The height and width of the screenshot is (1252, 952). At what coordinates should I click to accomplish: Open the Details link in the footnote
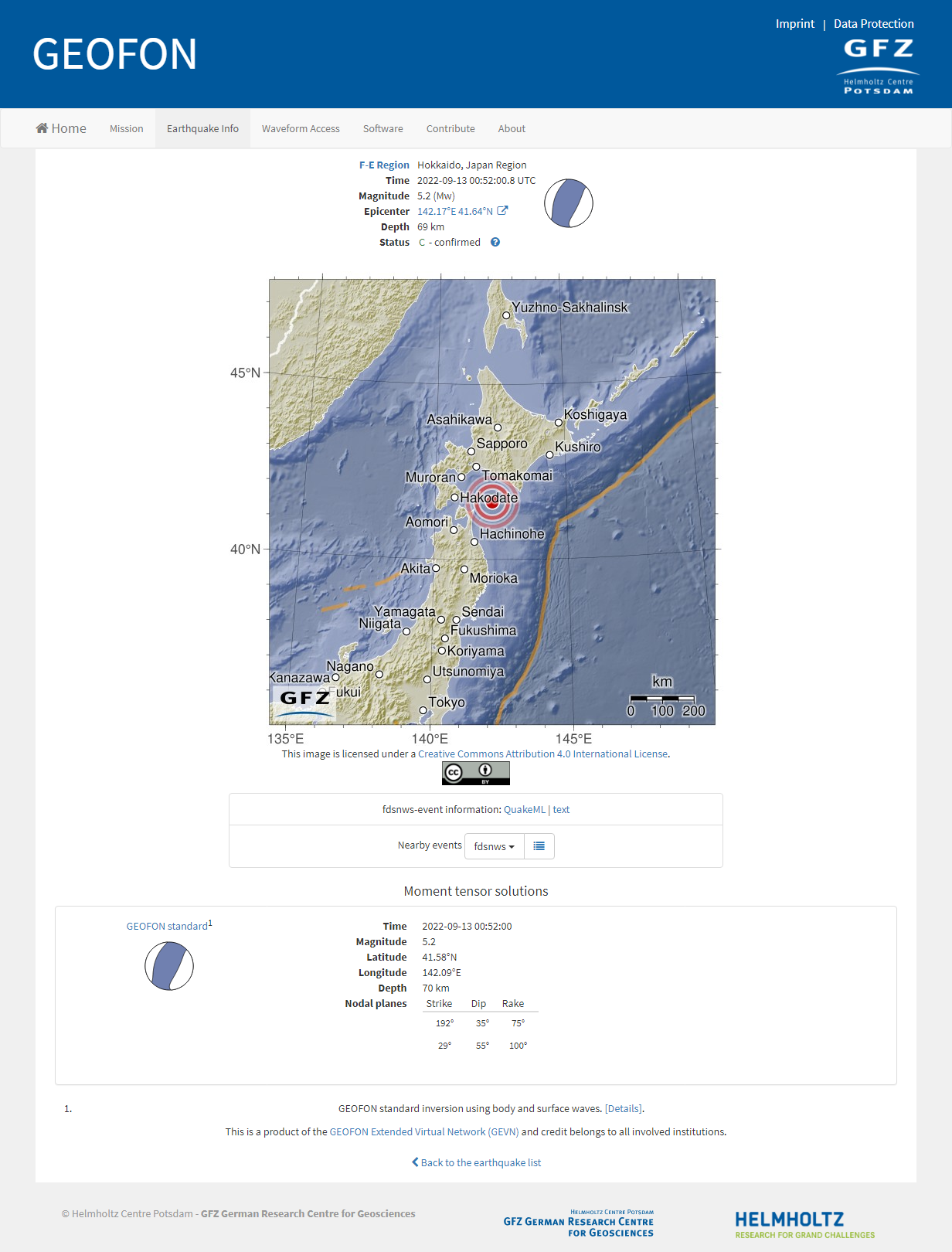click(624, 1109)
